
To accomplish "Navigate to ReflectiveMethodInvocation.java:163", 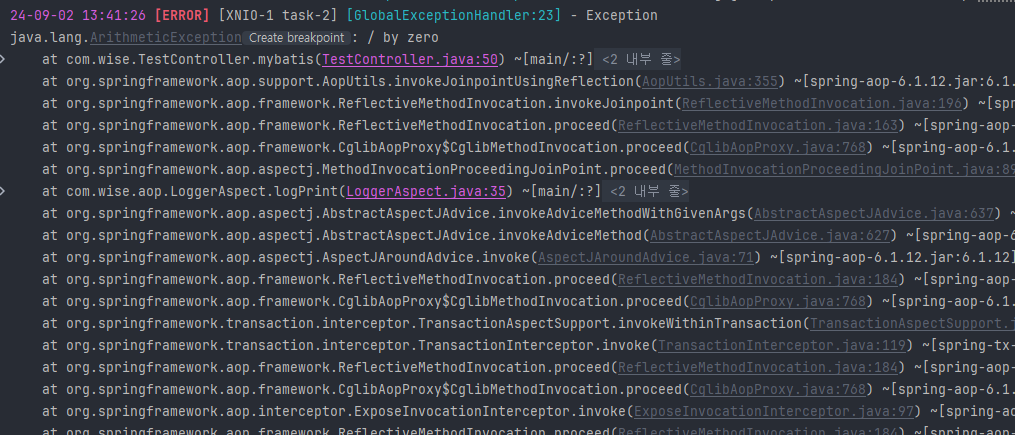I will pyautogui.click(x=759, y=126).
